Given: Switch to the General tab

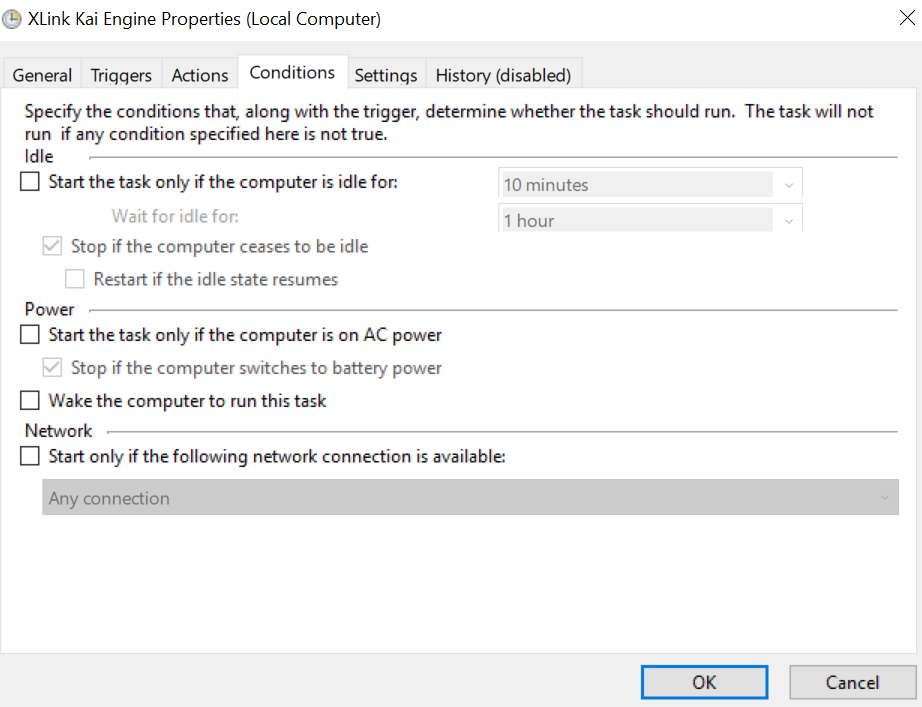Looking at the screenshot, I should (x=42, y=75).
